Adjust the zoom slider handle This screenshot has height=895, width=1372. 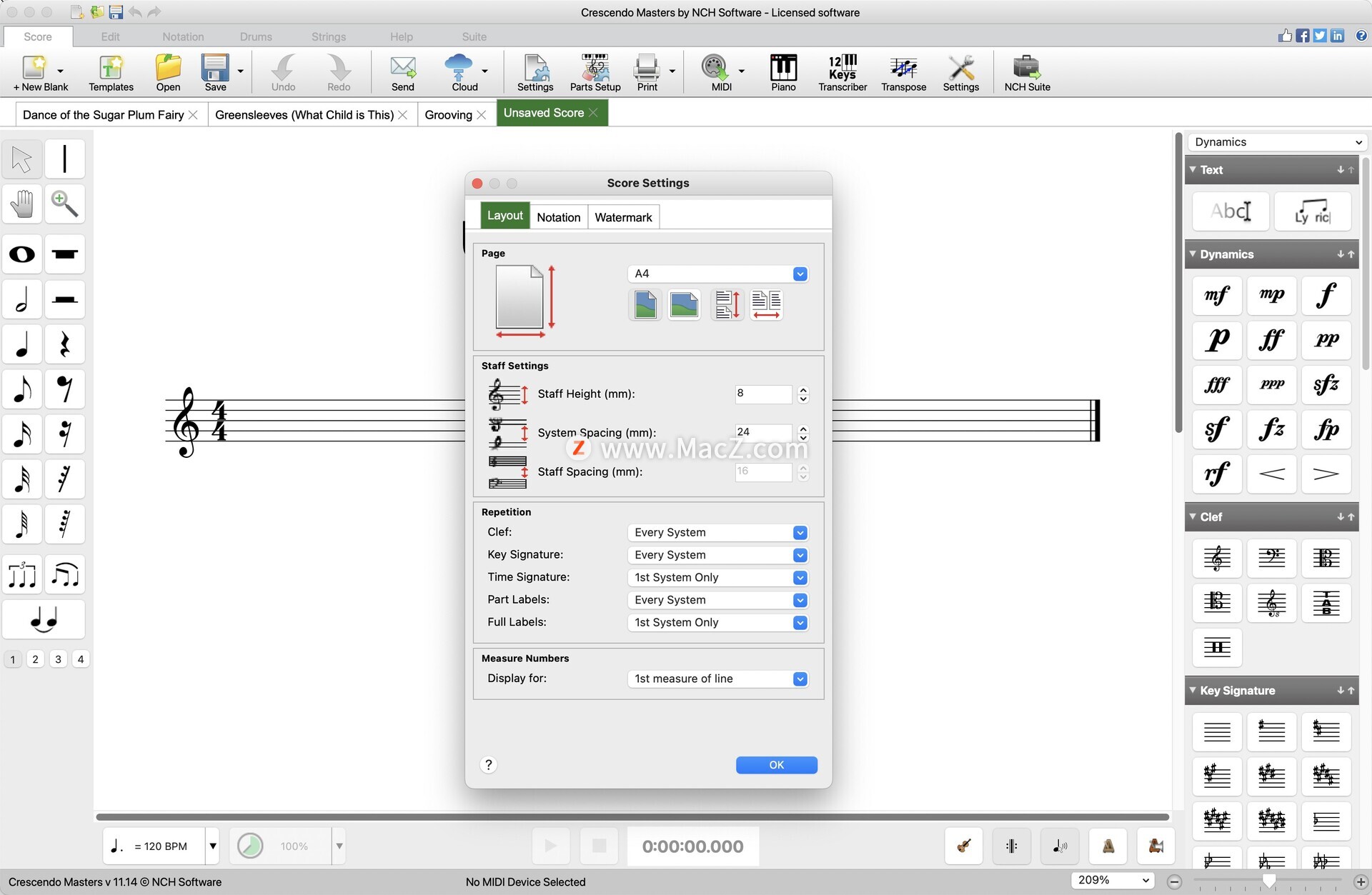tap(1269, 882)
